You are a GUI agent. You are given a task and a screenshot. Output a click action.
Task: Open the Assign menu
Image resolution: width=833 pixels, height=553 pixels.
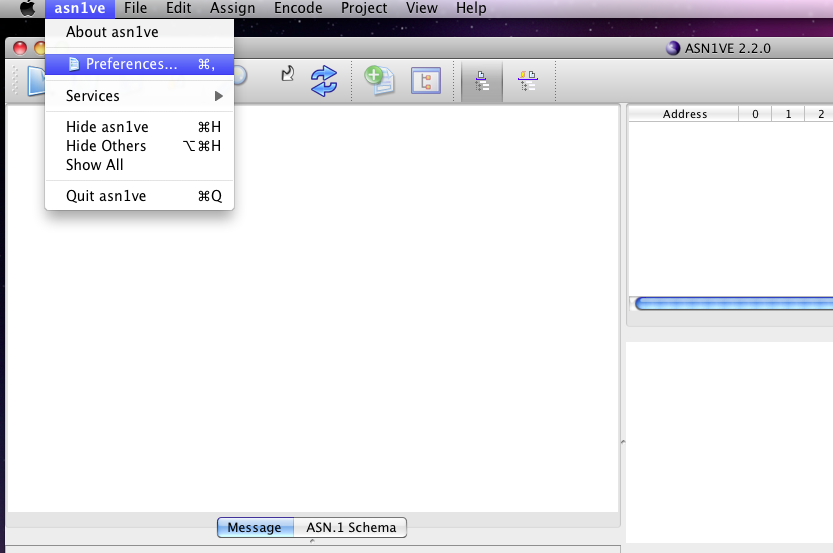(x=232, y=8)
